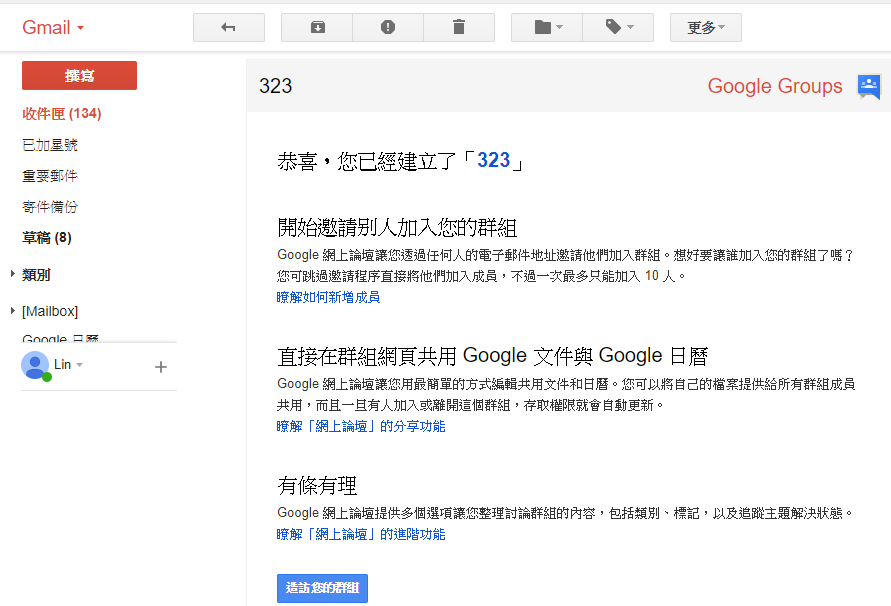This screenshot has width=891, height=606.
Task: Open the Move to folder dropdown
Action: point(547,27)
